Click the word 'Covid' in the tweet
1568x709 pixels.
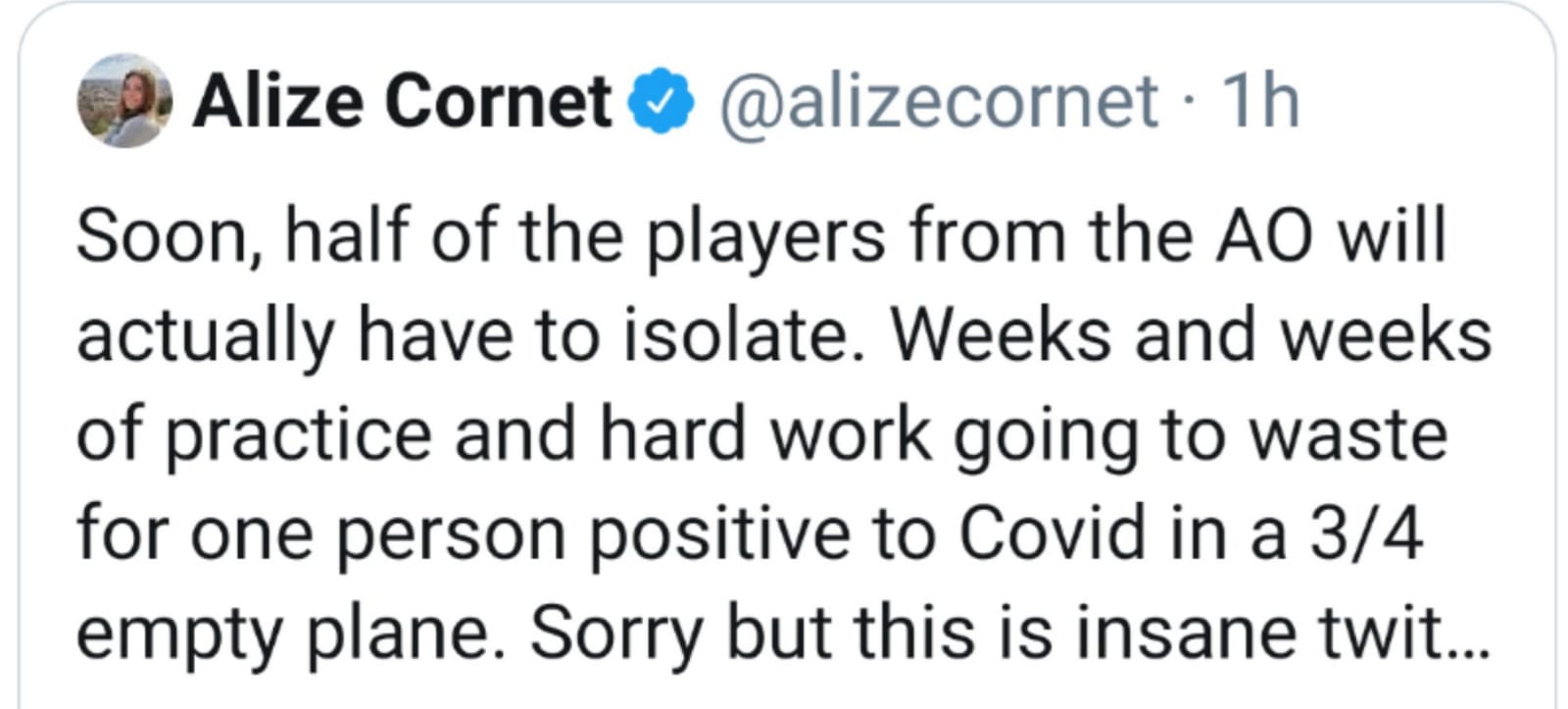tap(1051, 532)
